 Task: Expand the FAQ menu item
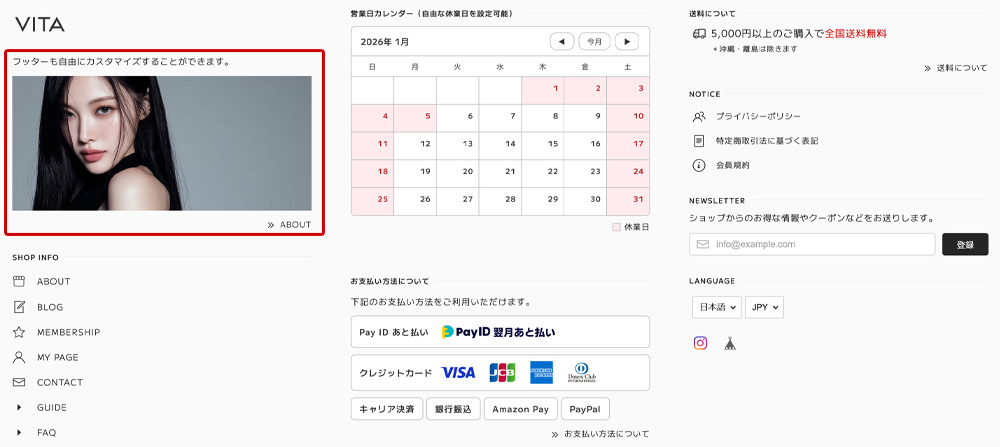click(19, 433)
